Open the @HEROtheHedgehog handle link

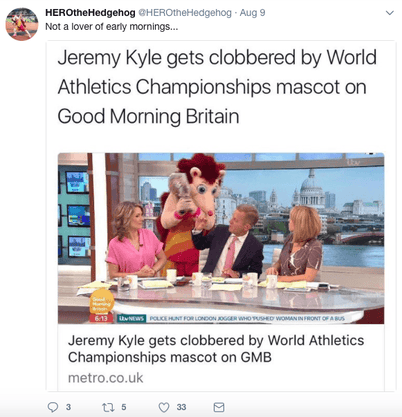185,13
